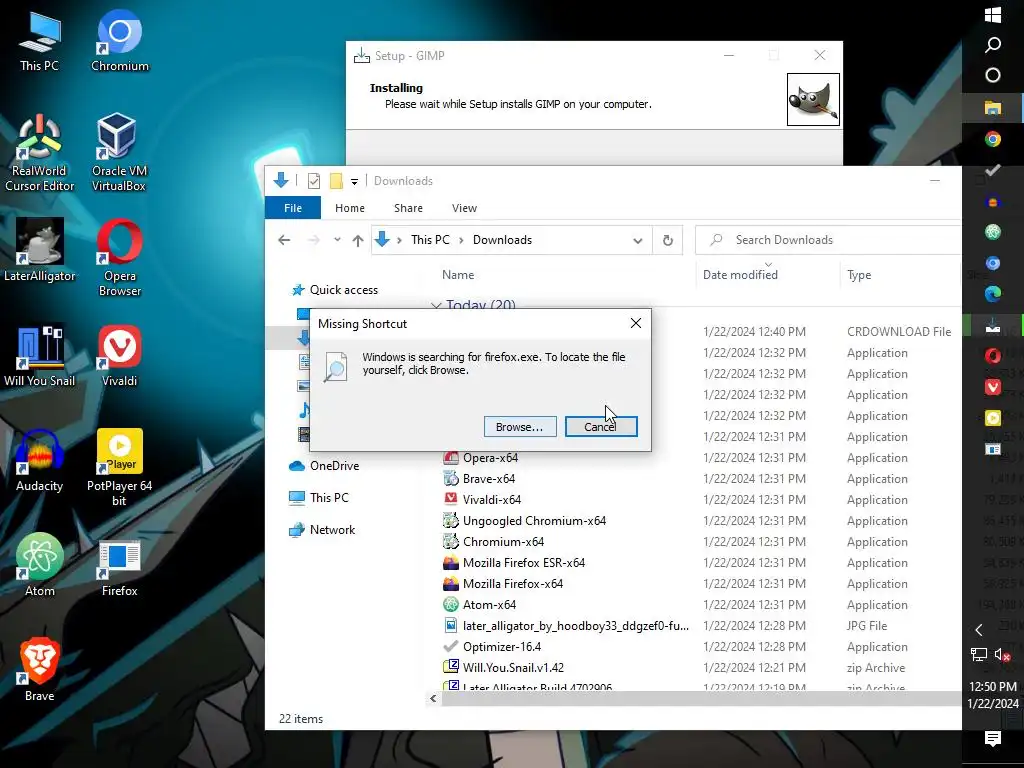1024x768 pixels.
Task: Open Optimizer checkmark taskbar icon
Action: pyautogui.click(x=993, y=170)
